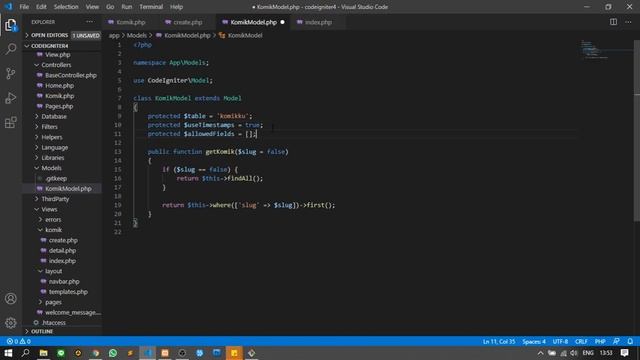
Task: Expand the ThirdParty folder
Action: [55, 199]
